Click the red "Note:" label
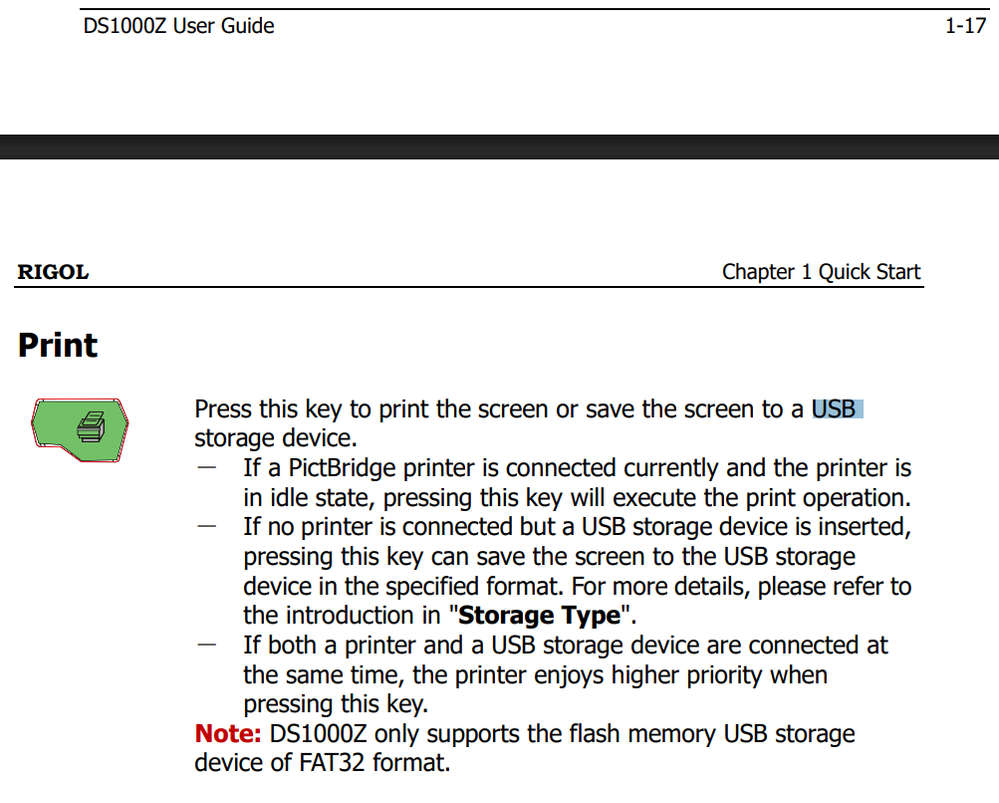Image resolution: width=999 pixels, height=803 pixels. [228, 734]
